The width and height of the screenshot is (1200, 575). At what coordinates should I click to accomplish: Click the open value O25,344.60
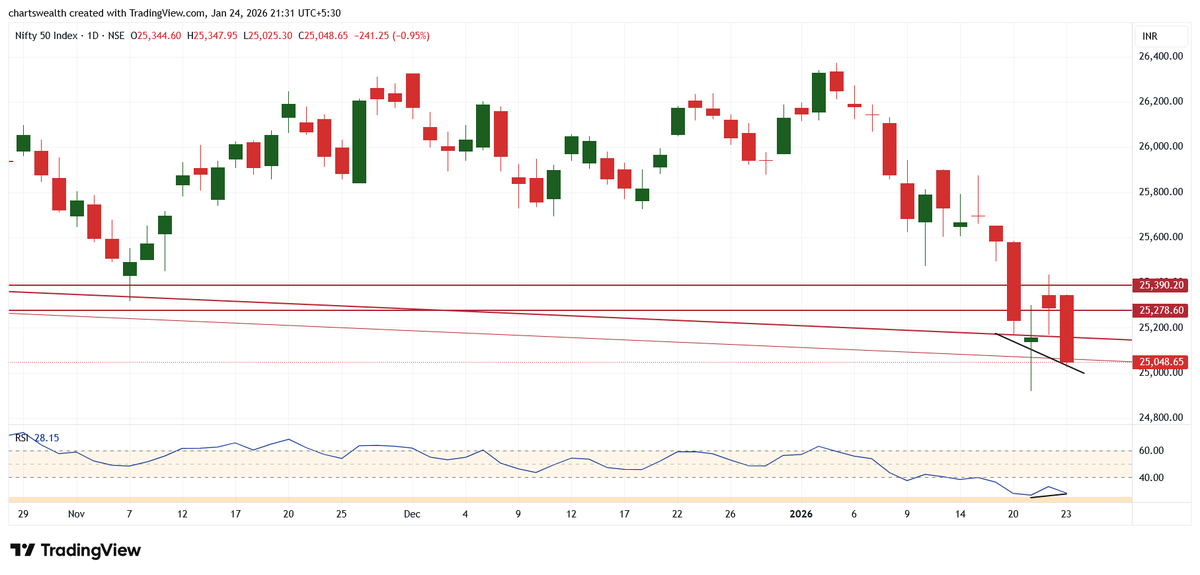(x=156, y=35)
